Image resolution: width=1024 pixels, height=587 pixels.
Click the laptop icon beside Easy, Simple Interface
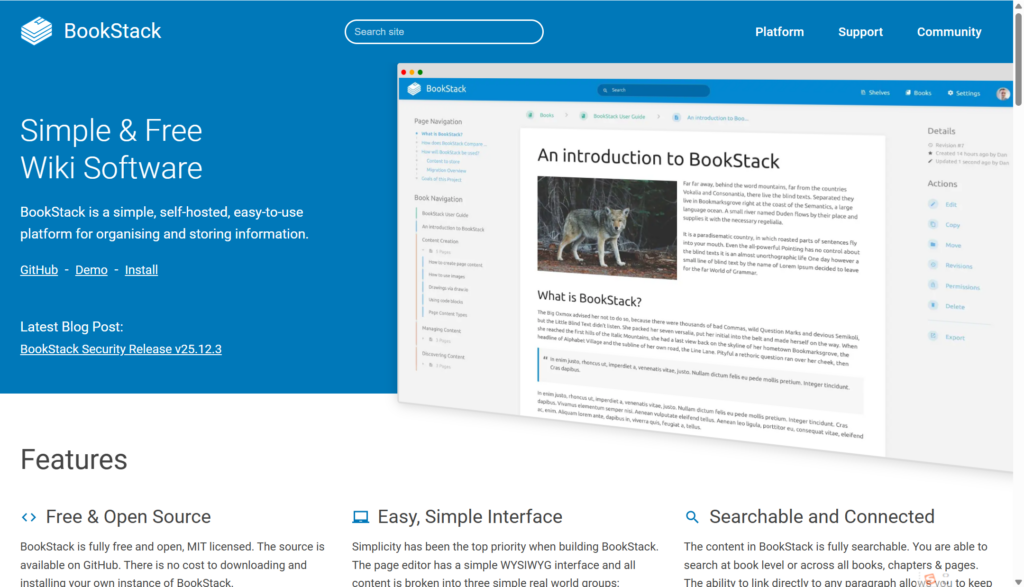(361, 517)
